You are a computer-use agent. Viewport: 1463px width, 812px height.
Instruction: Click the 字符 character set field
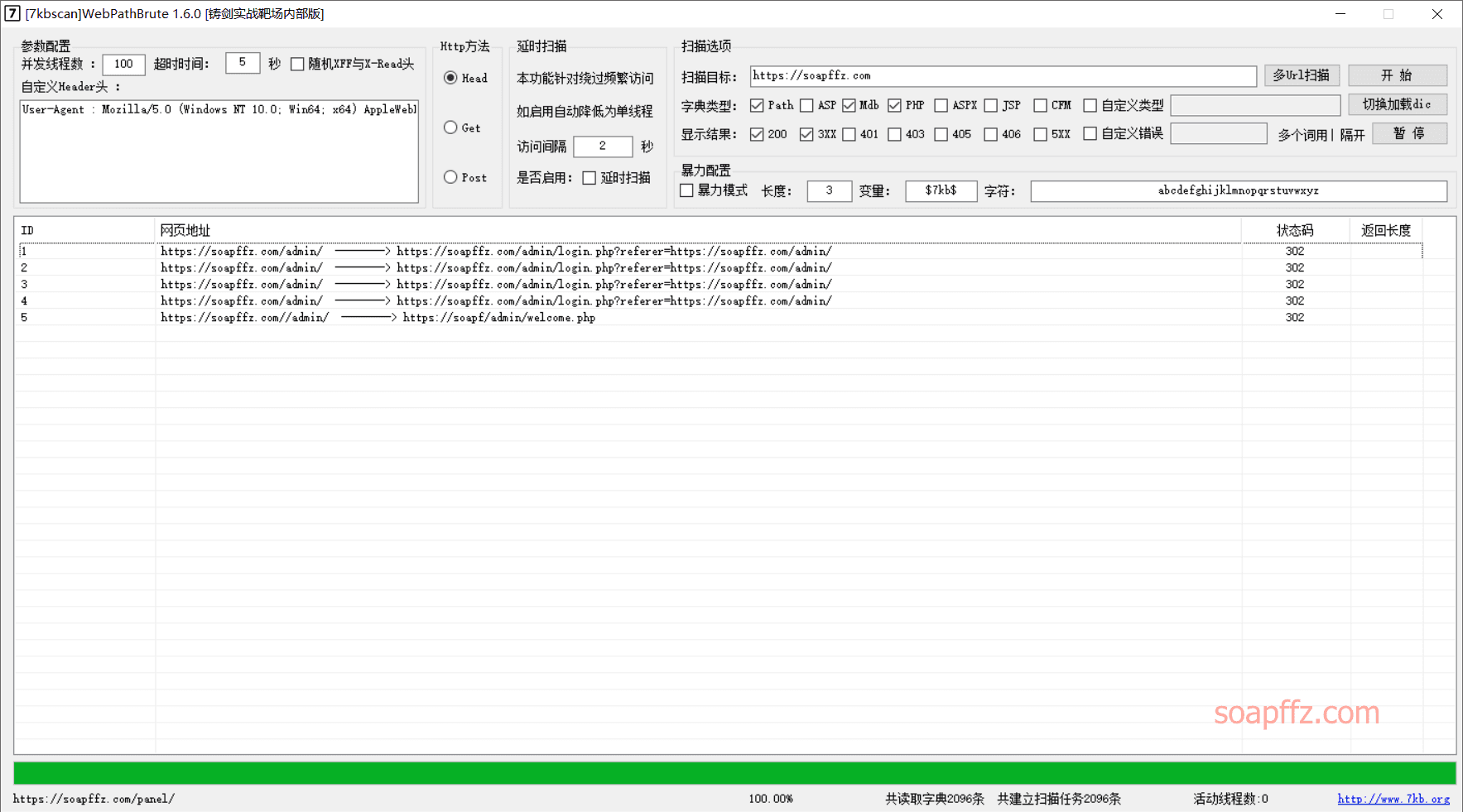pyautogui.click(x=1239, y=190)
